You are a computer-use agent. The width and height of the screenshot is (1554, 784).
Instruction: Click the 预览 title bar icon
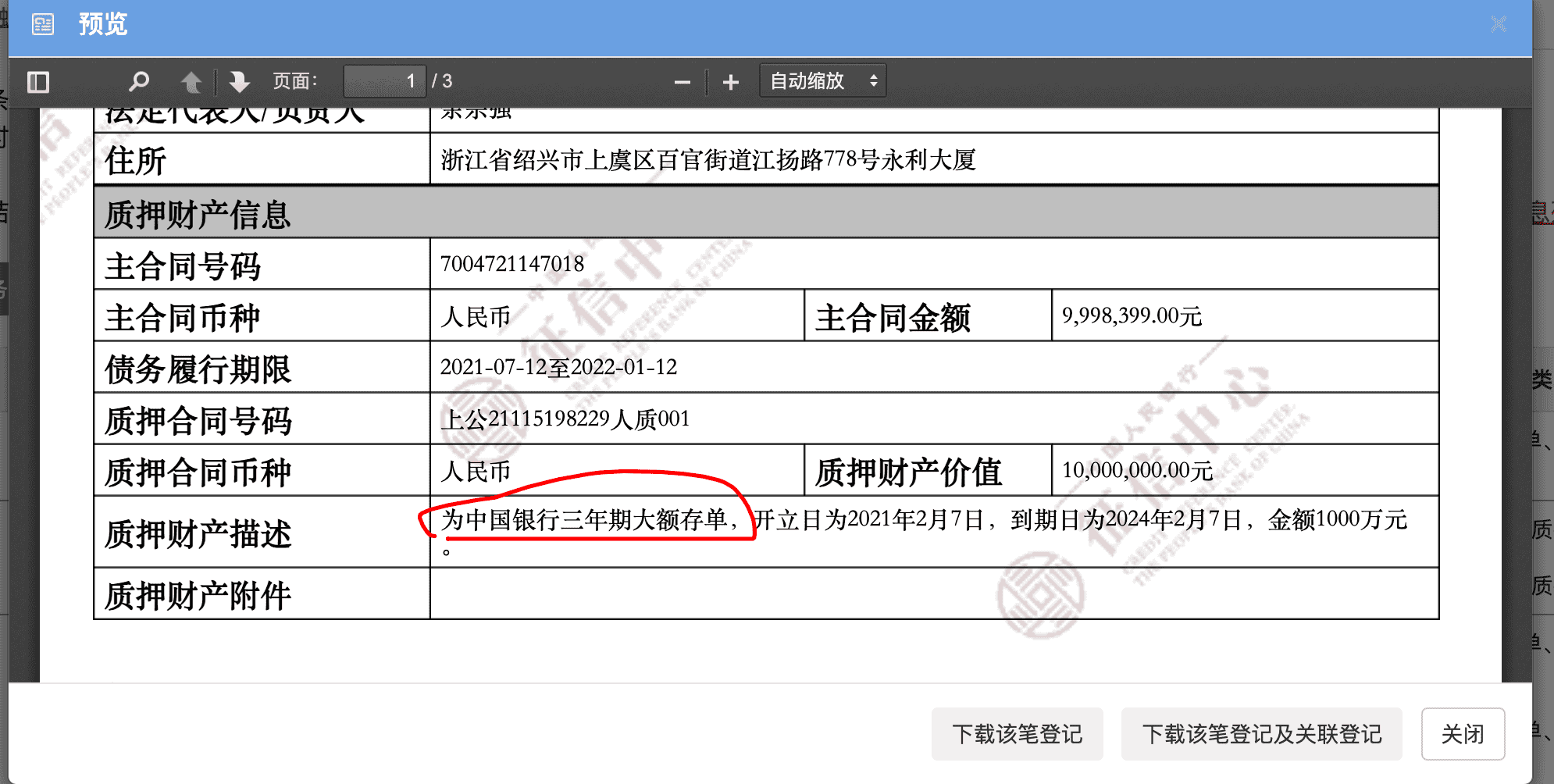click(43, 24)
